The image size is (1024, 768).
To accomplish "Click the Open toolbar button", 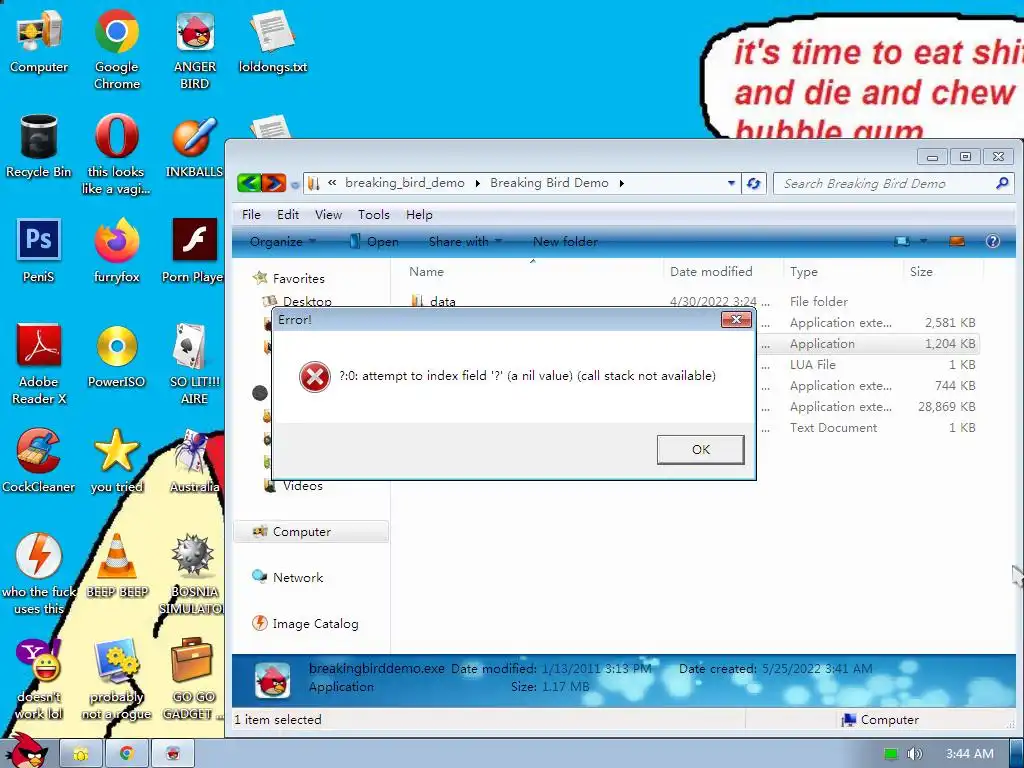I will click(x=374, y=242).
